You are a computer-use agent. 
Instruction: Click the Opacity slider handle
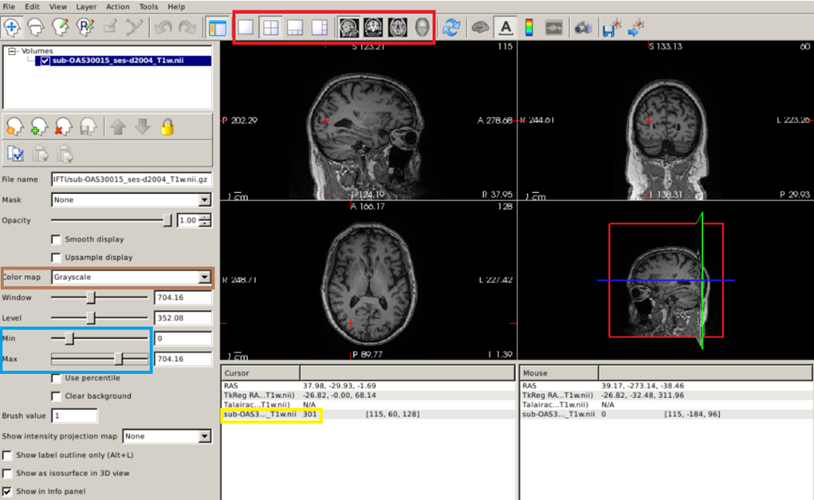click(167, 220)
